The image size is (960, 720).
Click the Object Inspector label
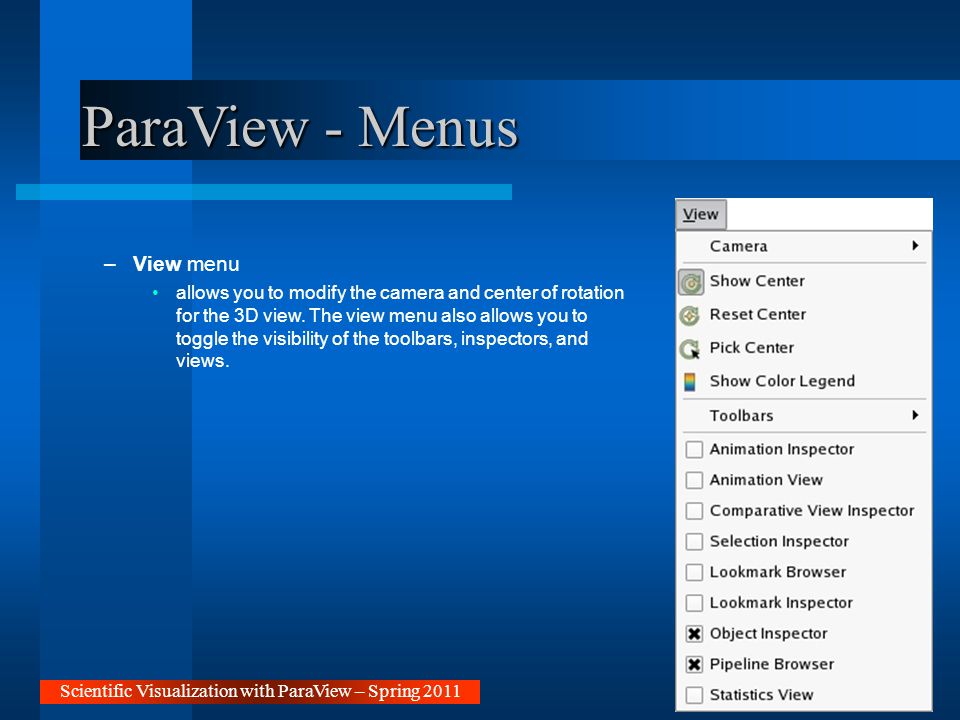click(x=768, y=634)
